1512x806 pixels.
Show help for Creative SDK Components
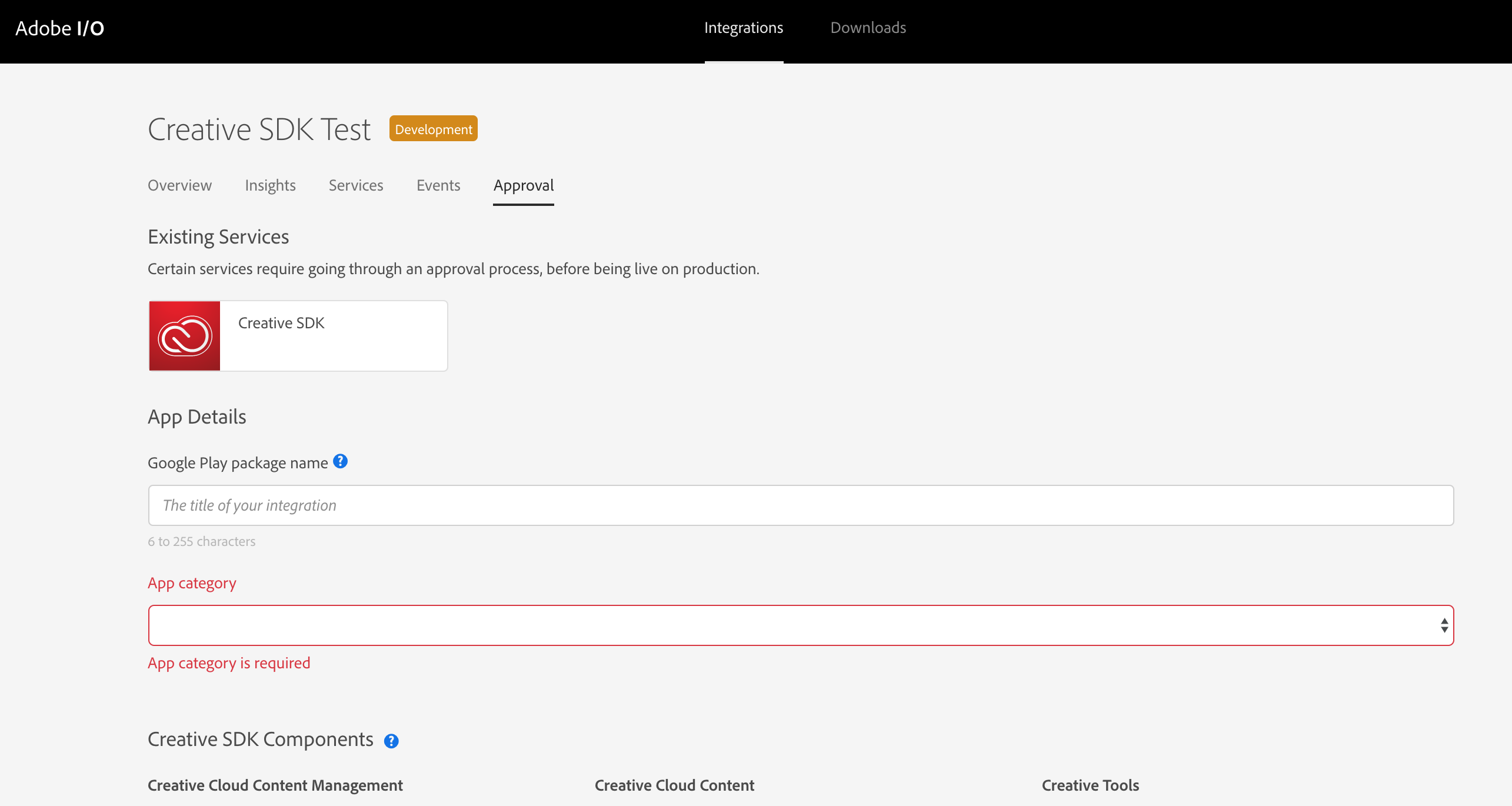pos(391,741)
